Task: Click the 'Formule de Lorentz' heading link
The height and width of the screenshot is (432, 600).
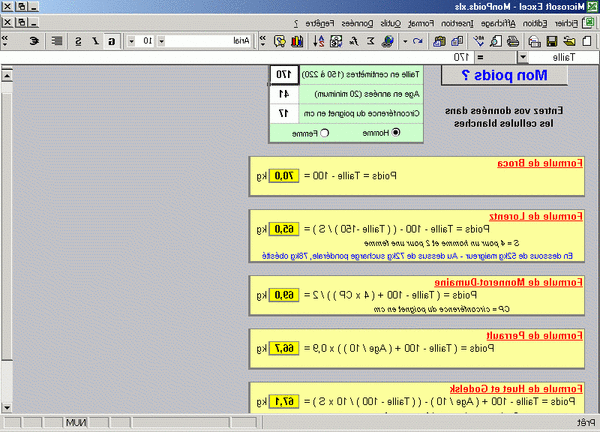Action: [536, 217]
